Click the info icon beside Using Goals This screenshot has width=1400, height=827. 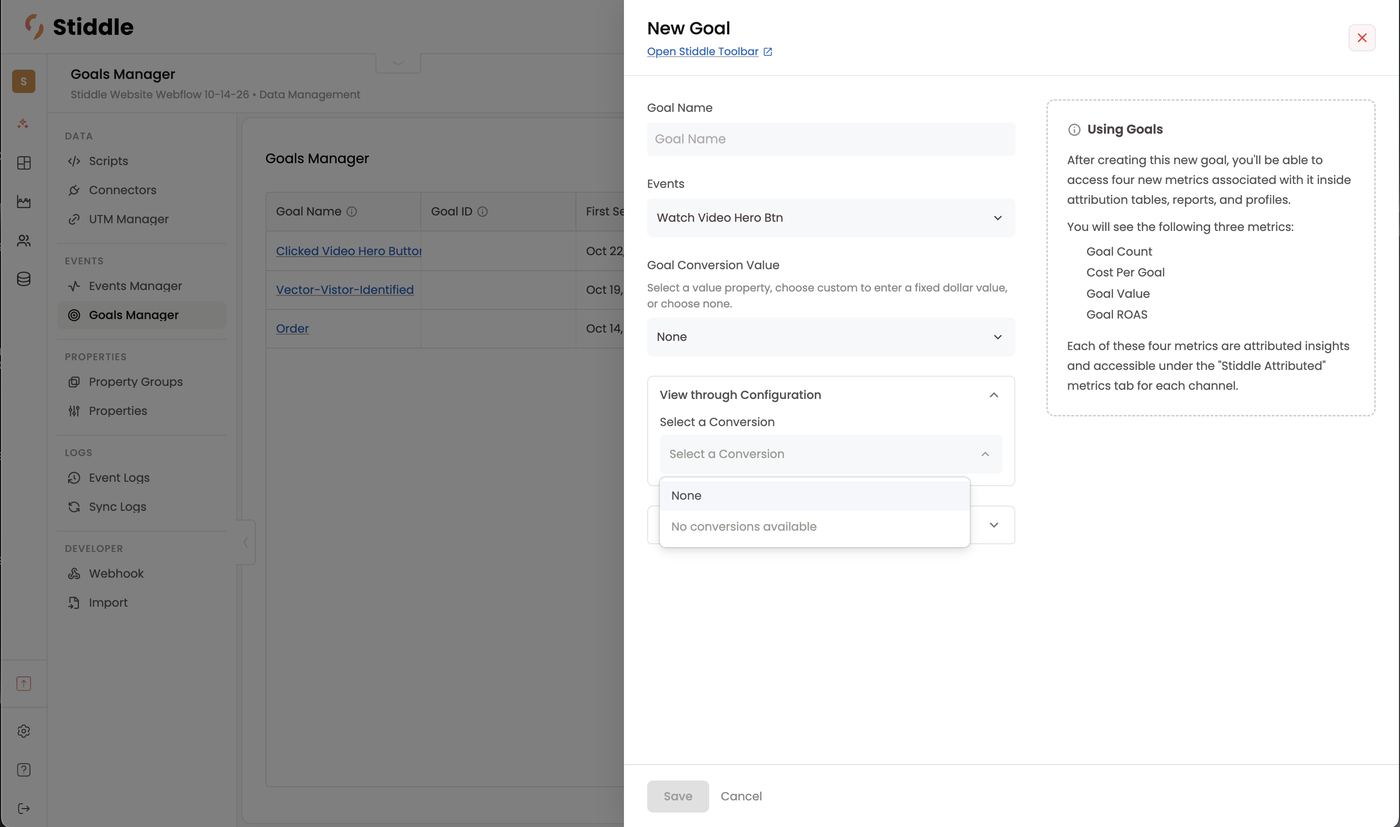tap(1074, 130)
